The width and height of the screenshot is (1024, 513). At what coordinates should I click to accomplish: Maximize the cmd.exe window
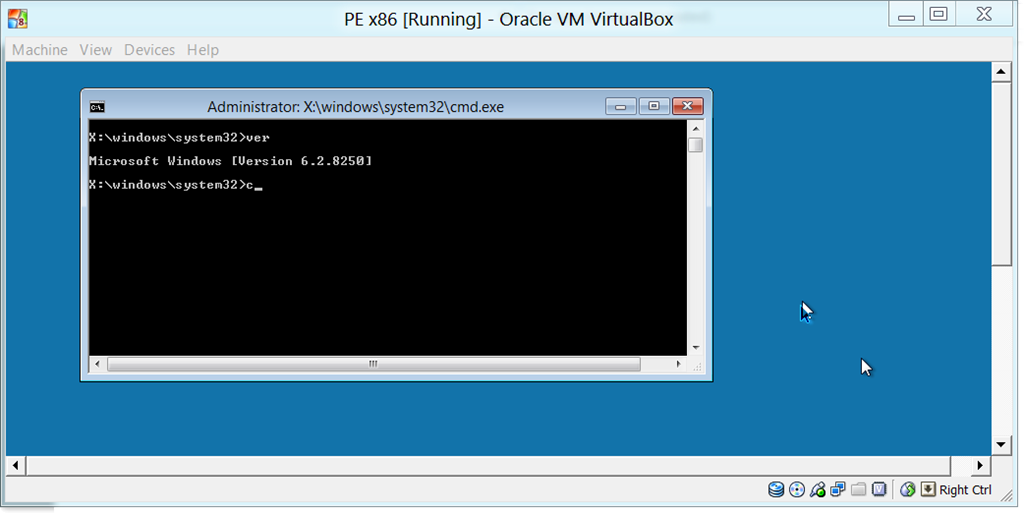[x=654, y=106]
